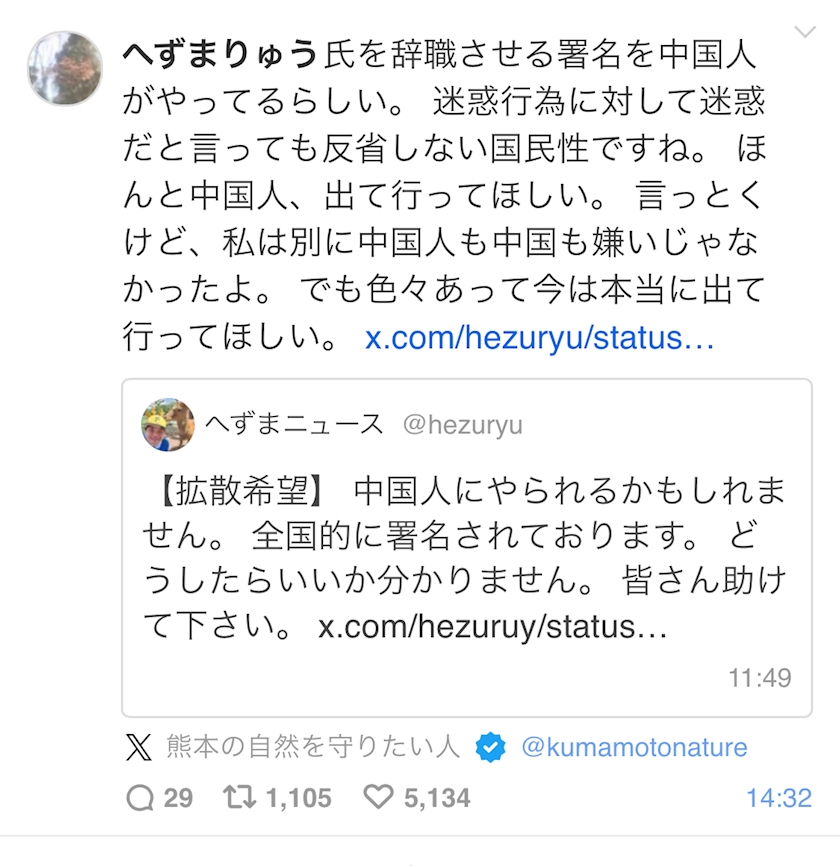View the 5,134 likes count
Viewport: 840px width, 866px height.
click(x=437, y=798)
